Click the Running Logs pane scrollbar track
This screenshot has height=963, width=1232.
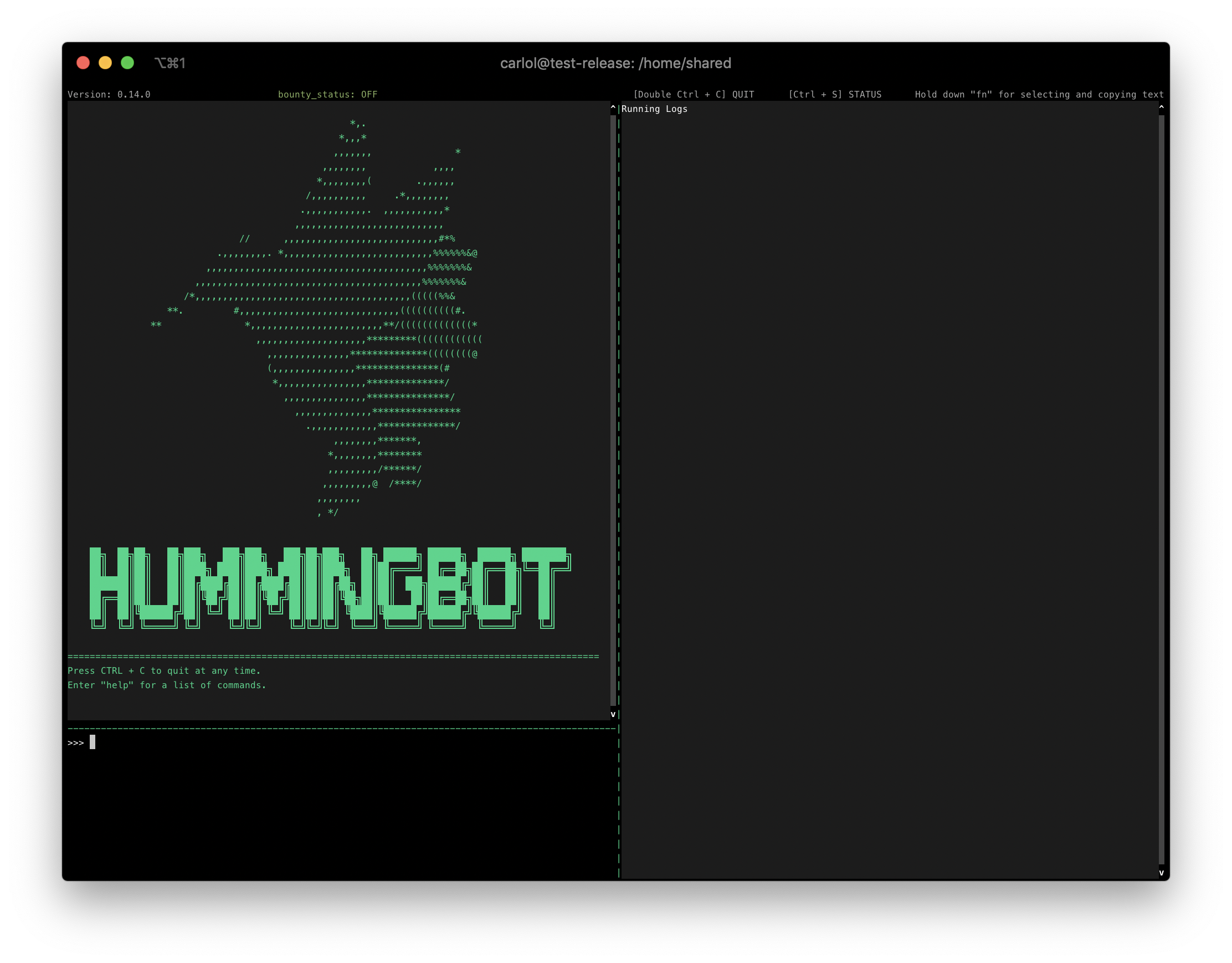[x=1162, y=488]
